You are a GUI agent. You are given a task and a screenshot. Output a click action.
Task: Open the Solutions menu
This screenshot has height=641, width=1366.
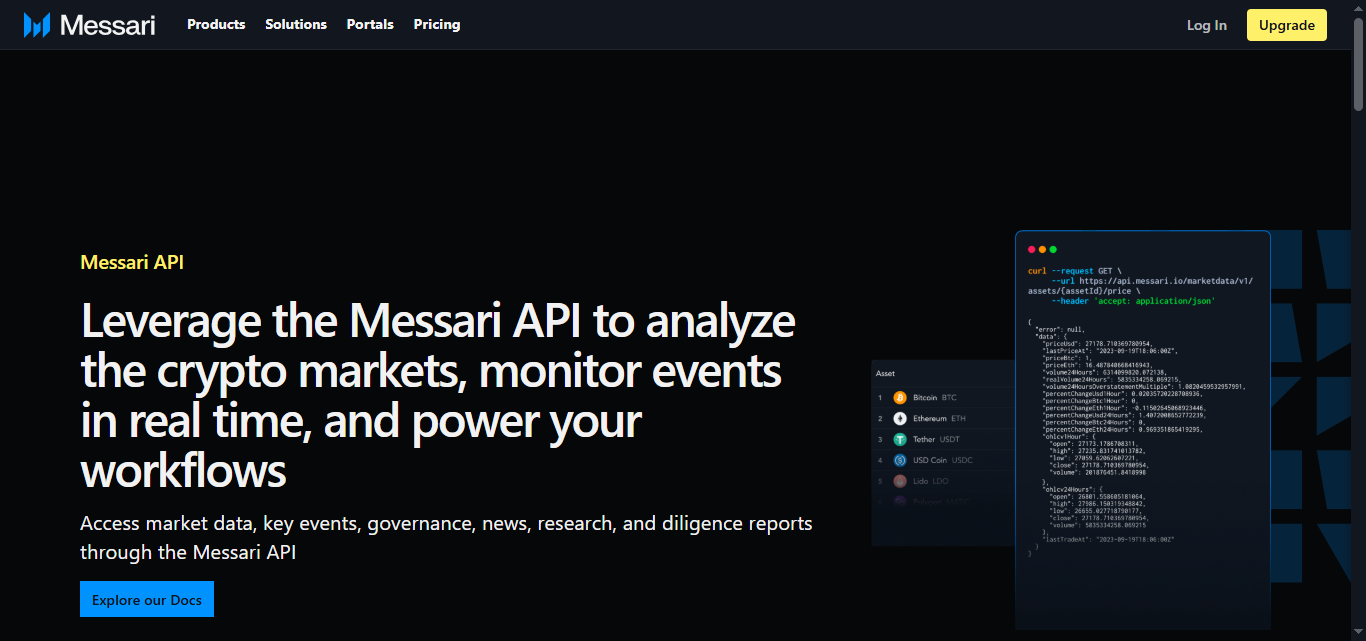pos(296,24)
